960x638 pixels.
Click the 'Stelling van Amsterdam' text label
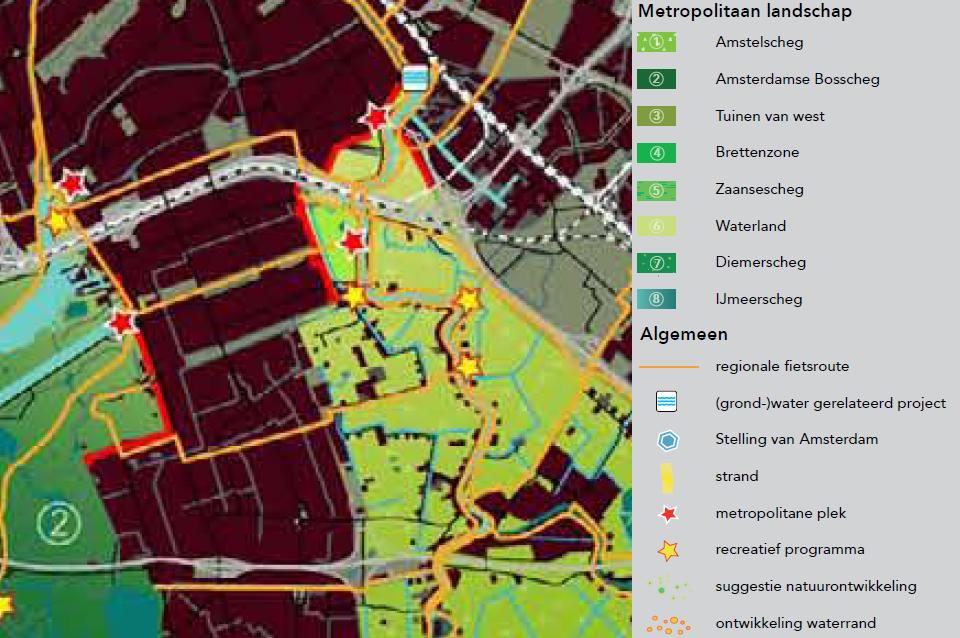(x=797, y=439)
